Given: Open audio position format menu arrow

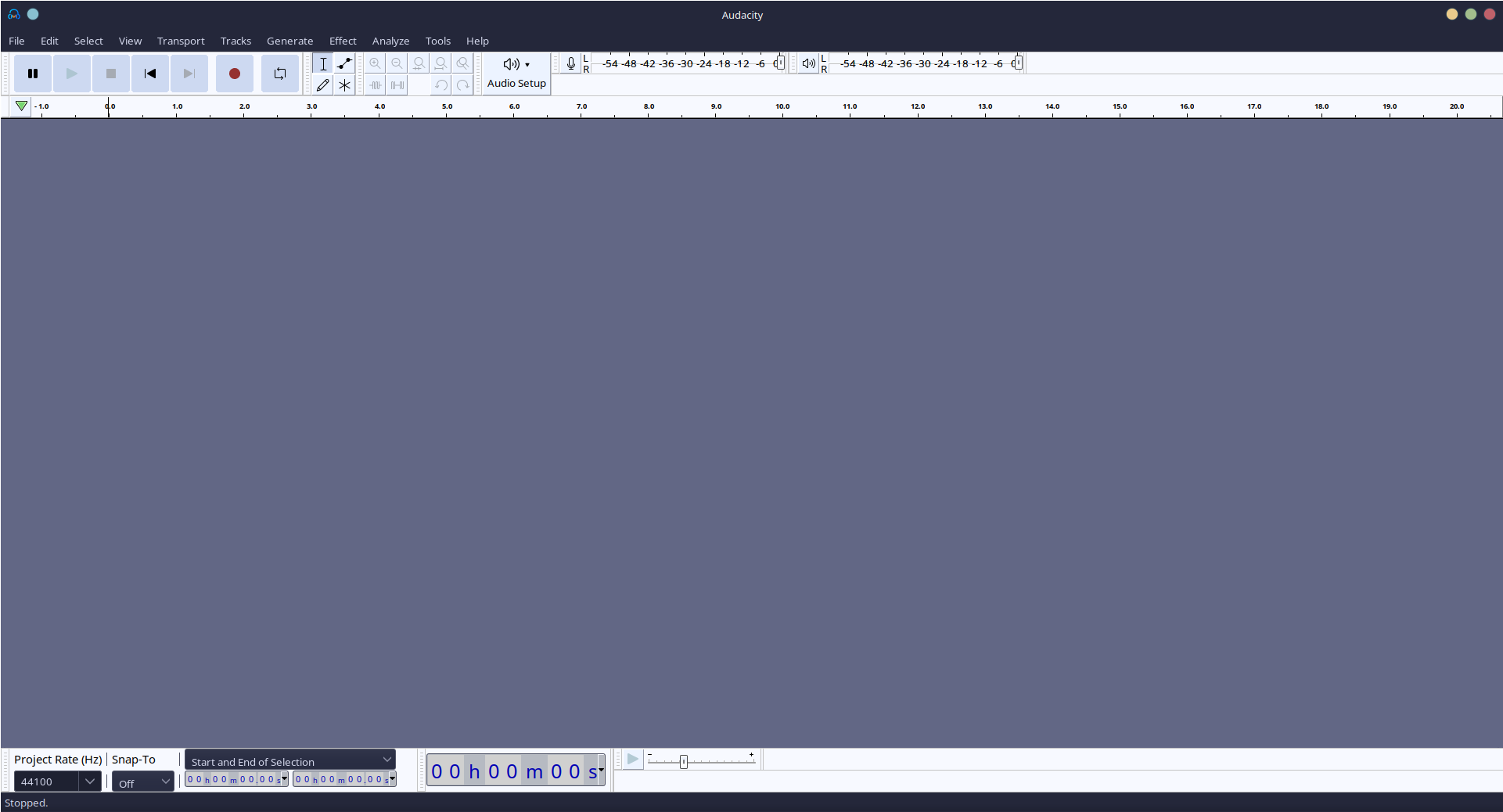Looking at the screenshot, I should [x=602, y=771].
